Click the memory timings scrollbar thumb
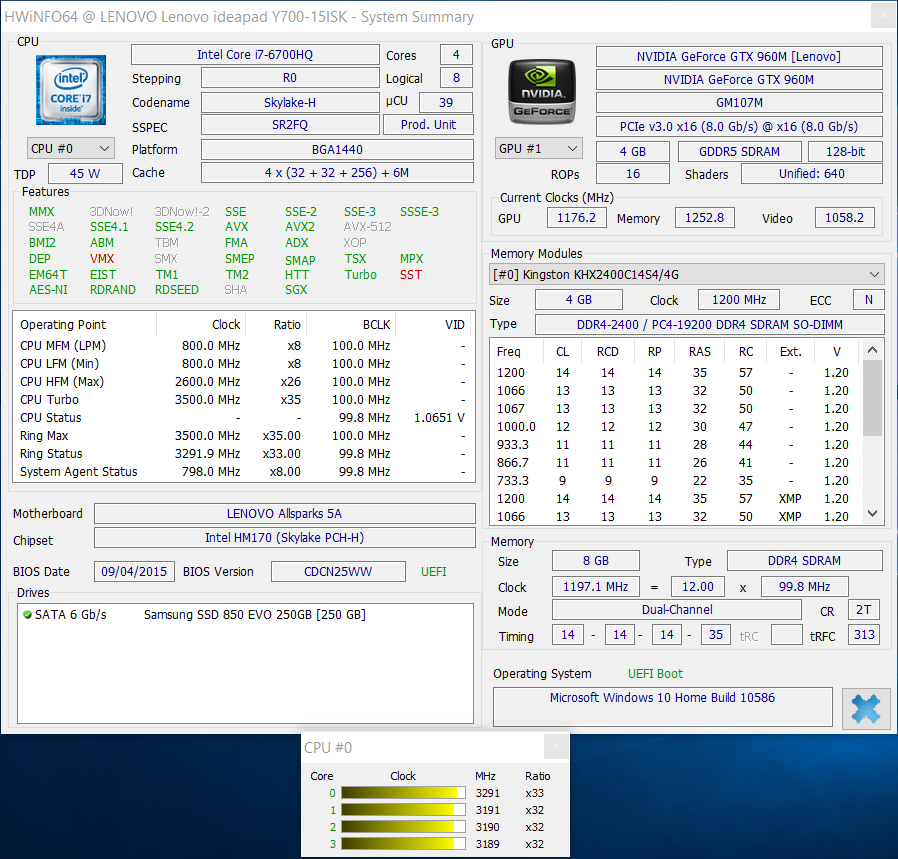Screen dimensions: 898x859 [x=872, y=398]
